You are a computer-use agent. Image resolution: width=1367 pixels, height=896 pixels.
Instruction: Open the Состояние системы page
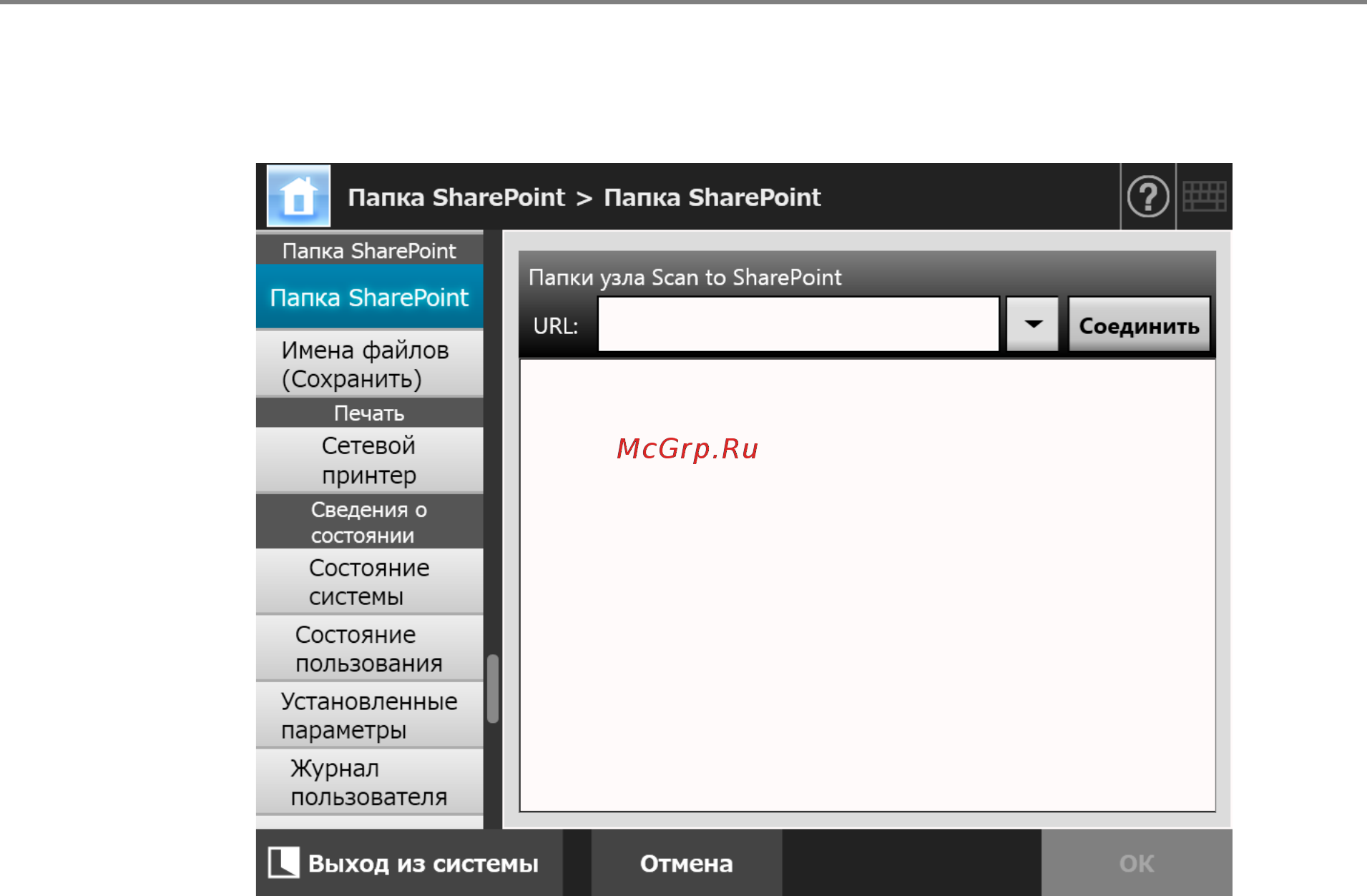click(369, 581)
